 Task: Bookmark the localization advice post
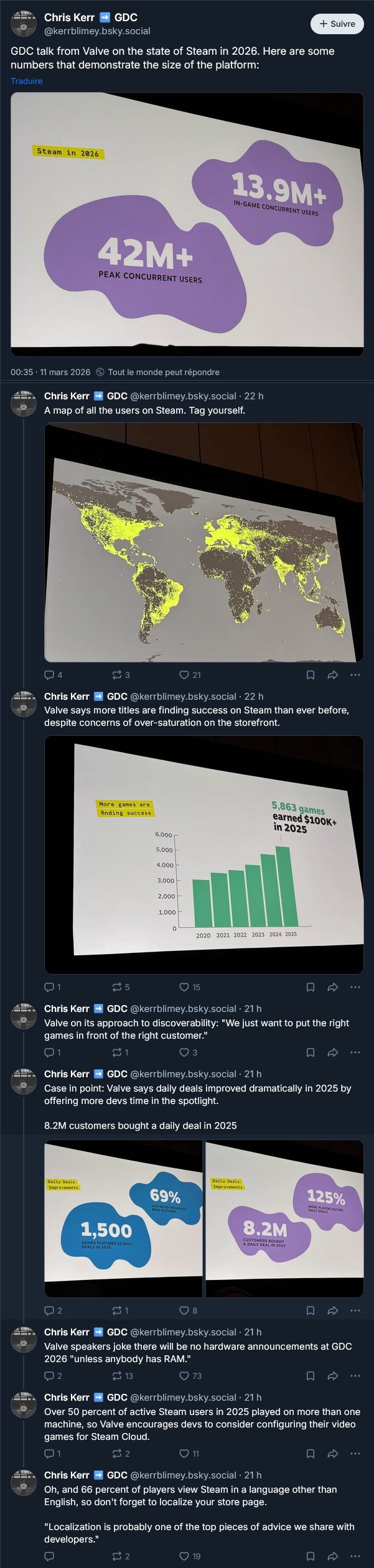(311, 1556)
